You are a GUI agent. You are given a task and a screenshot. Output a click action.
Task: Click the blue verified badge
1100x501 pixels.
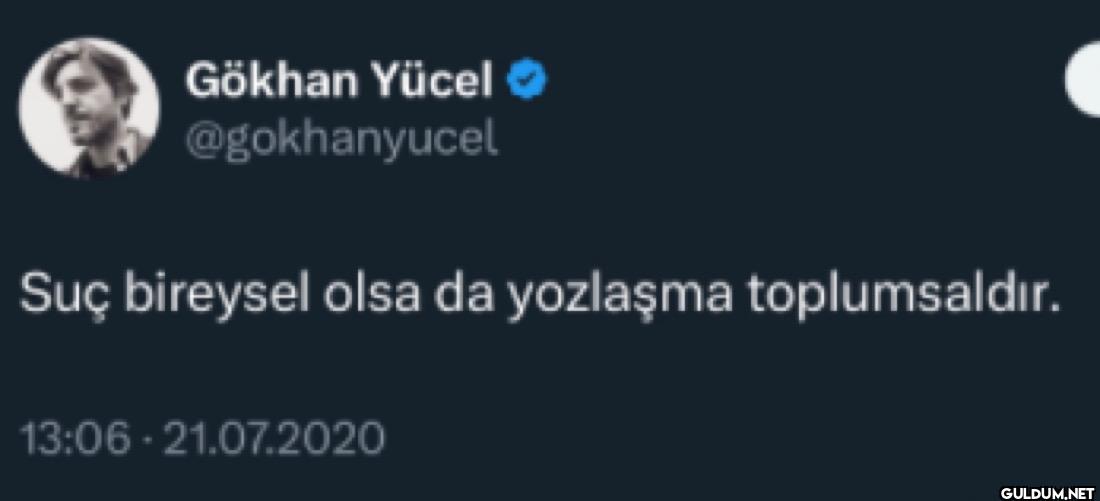point(526,81)
